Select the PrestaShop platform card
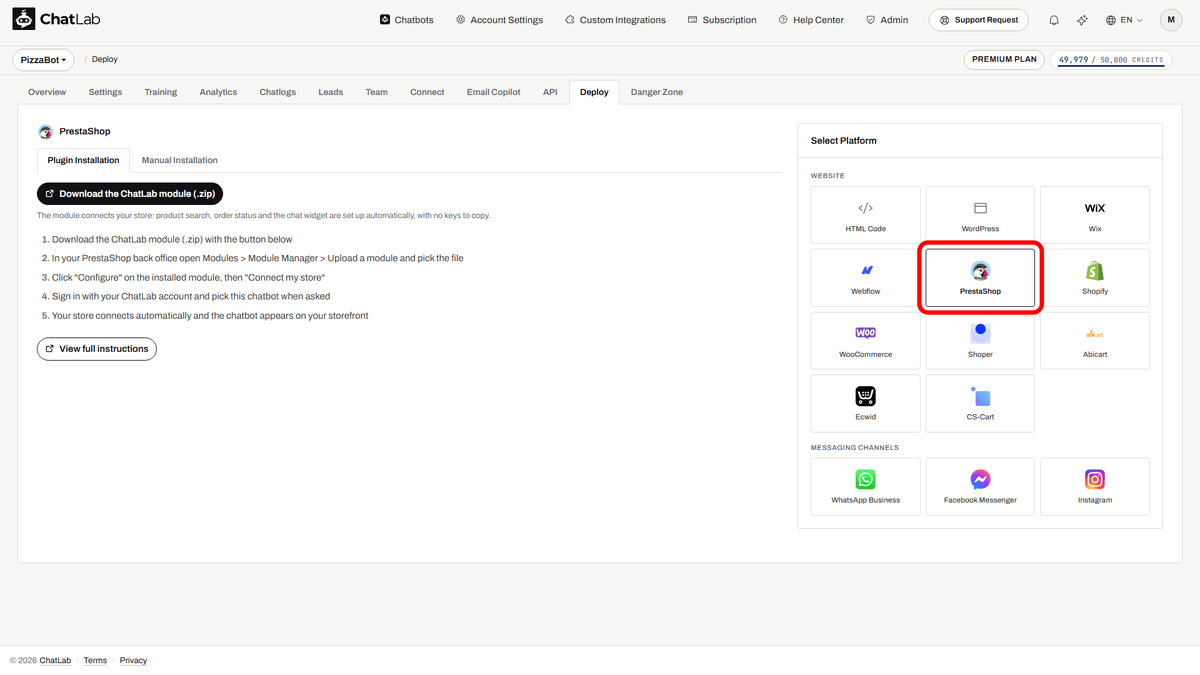Screen dimensions: 1200x675 pos(980,278)
